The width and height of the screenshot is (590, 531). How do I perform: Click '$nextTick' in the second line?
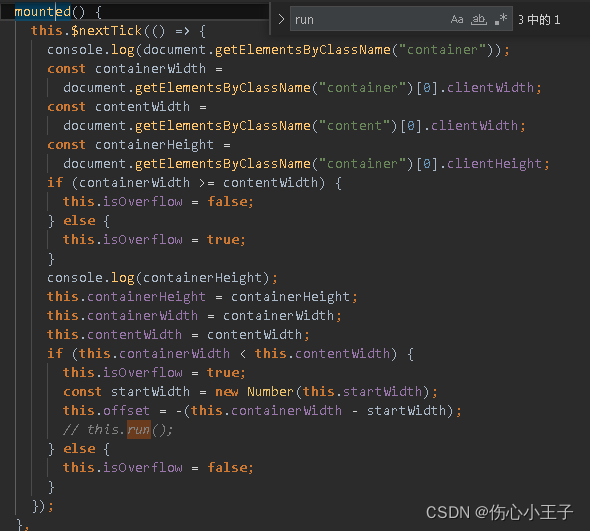click(106, 30)
